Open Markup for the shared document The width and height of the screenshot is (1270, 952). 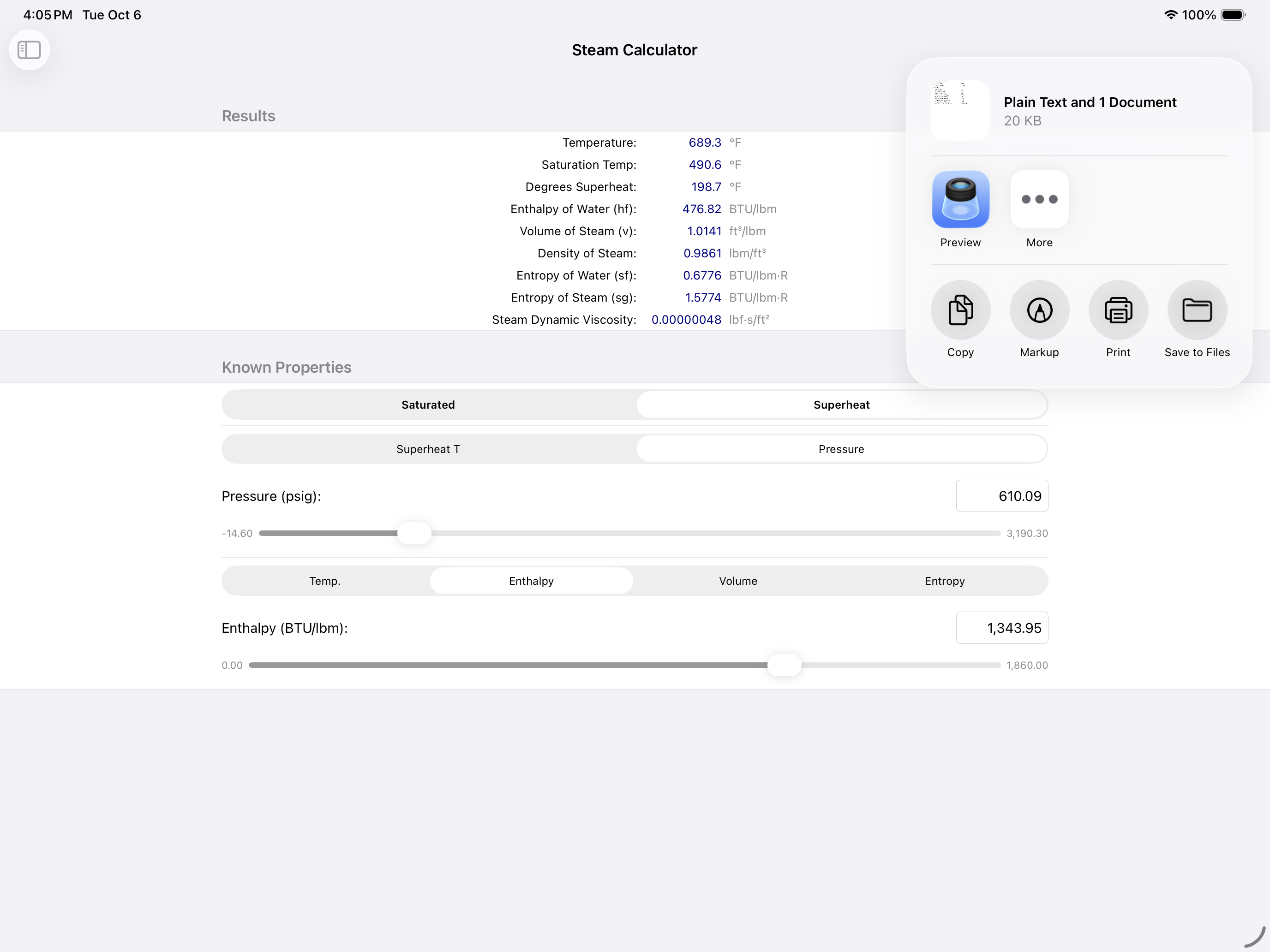click(1039, 310)
